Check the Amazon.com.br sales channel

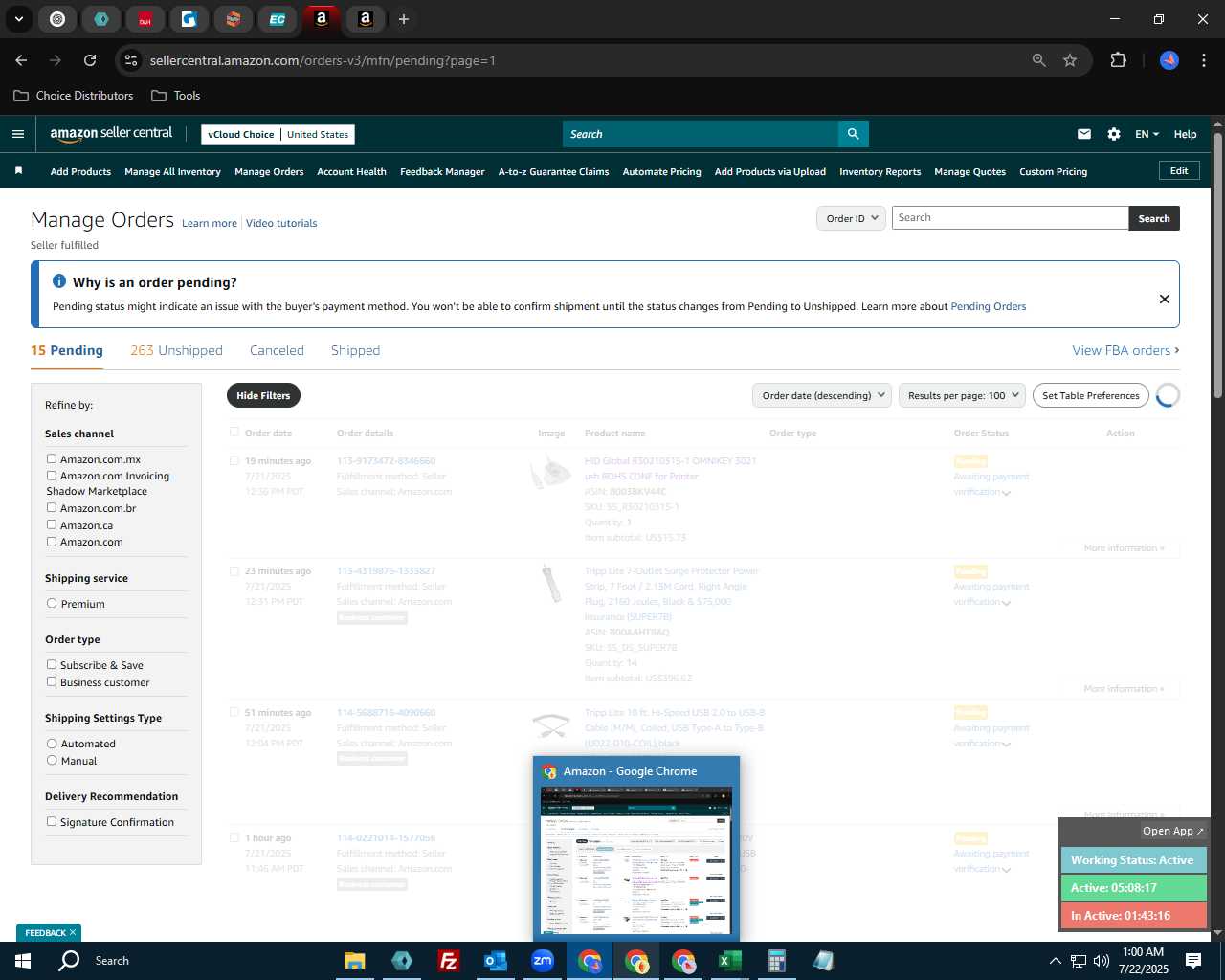pyautogui.click(x=52, y=508)
